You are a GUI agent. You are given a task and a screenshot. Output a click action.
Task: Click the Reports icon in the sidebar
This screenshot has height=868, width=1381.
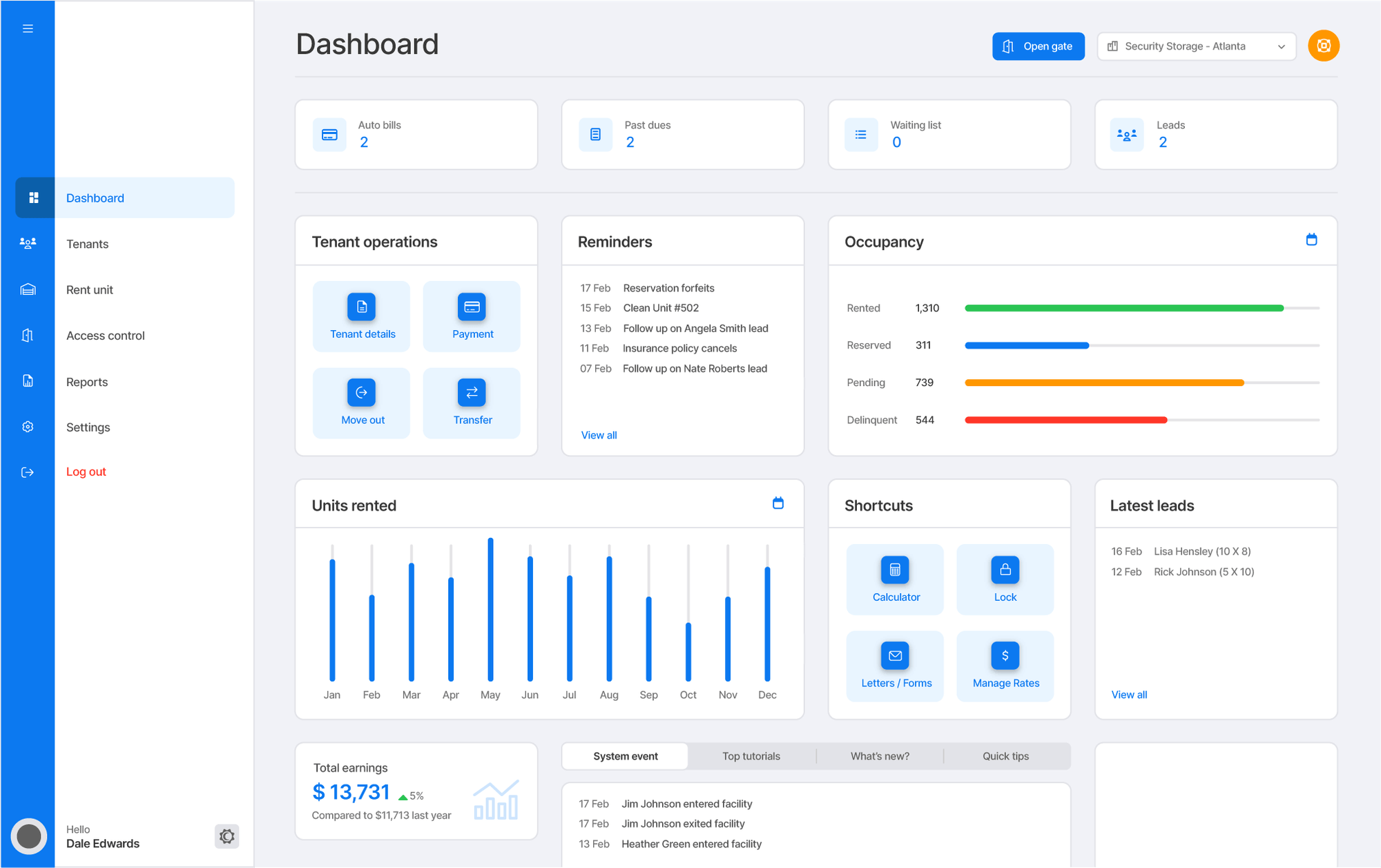click(28, 381)
